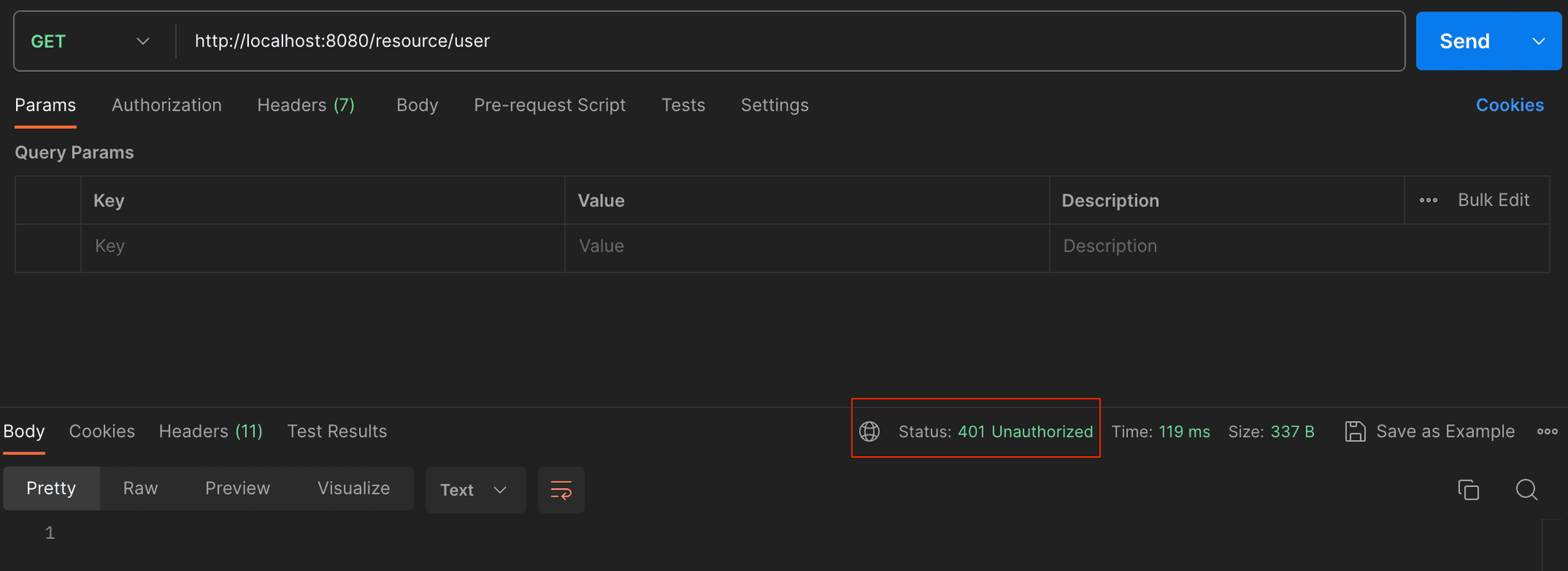This screenshot has width=1568, height=571.
Task: Open the GET method dropdown
Action: pyautogui.click(x=90, y=41)
